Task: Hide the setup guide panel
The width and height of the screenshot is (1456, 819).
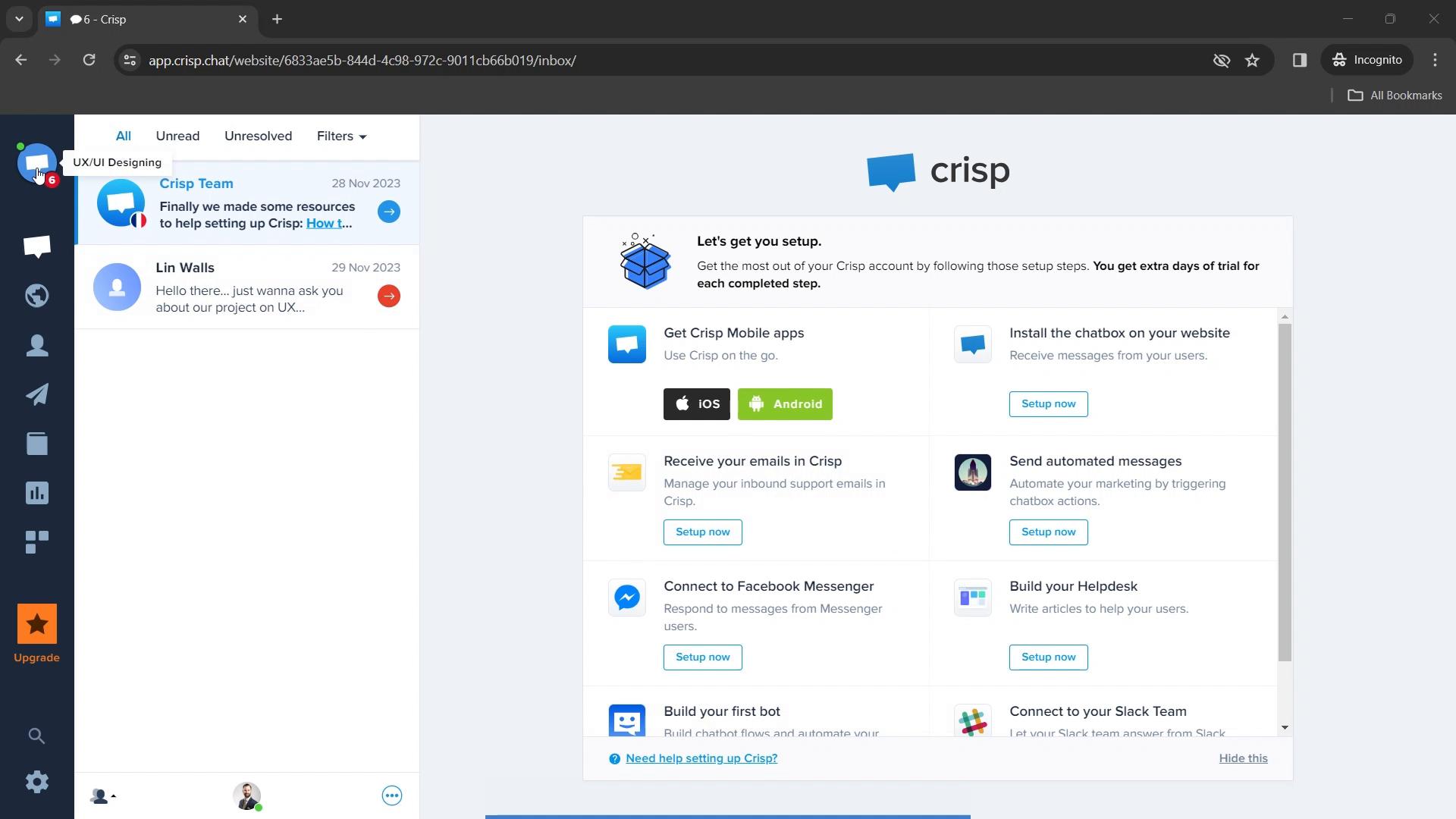Action: (1243, 758)
